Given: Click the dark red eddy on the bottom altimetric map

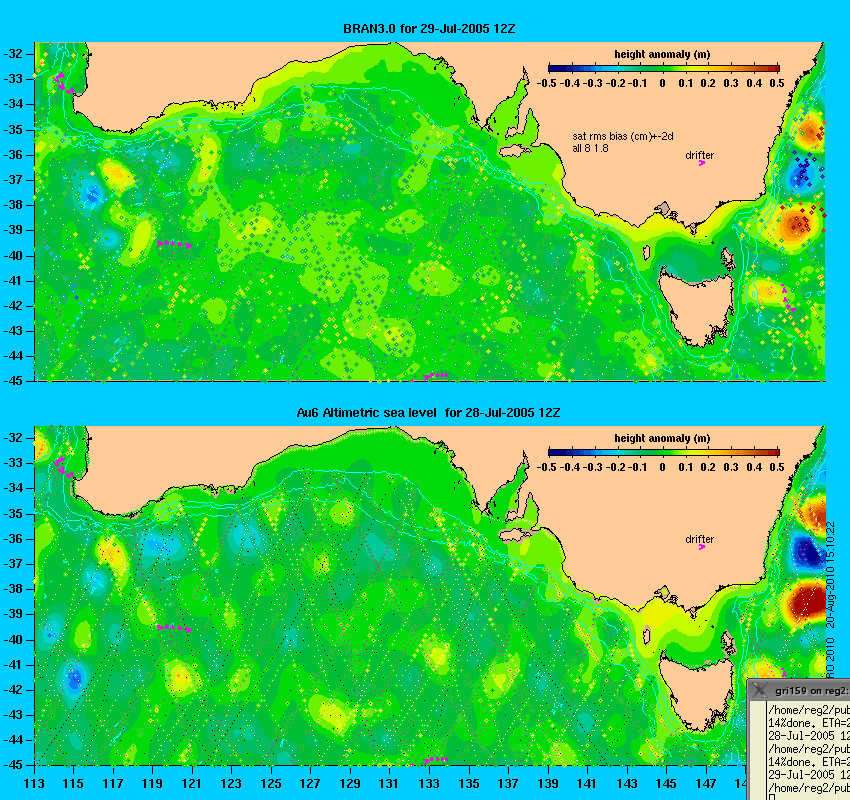Looking at the screenshot, I should [805, 603].
